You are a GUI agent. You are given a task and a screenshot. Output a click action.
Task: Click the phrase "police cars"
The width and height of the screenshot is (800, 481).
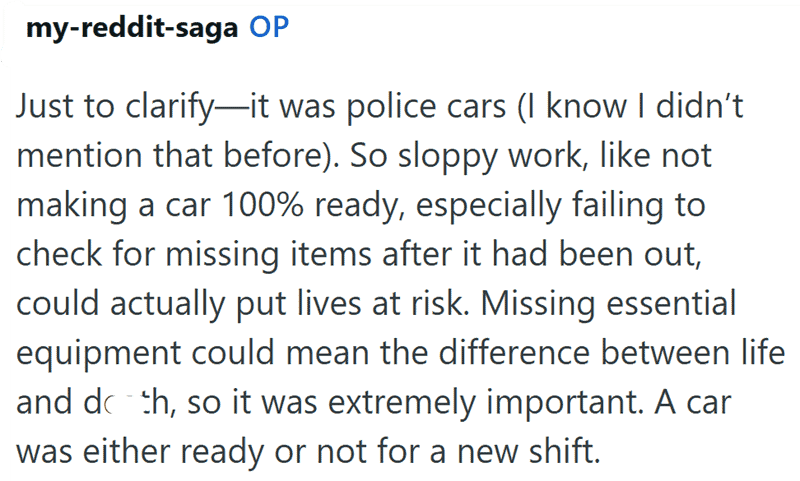[427, 108]
